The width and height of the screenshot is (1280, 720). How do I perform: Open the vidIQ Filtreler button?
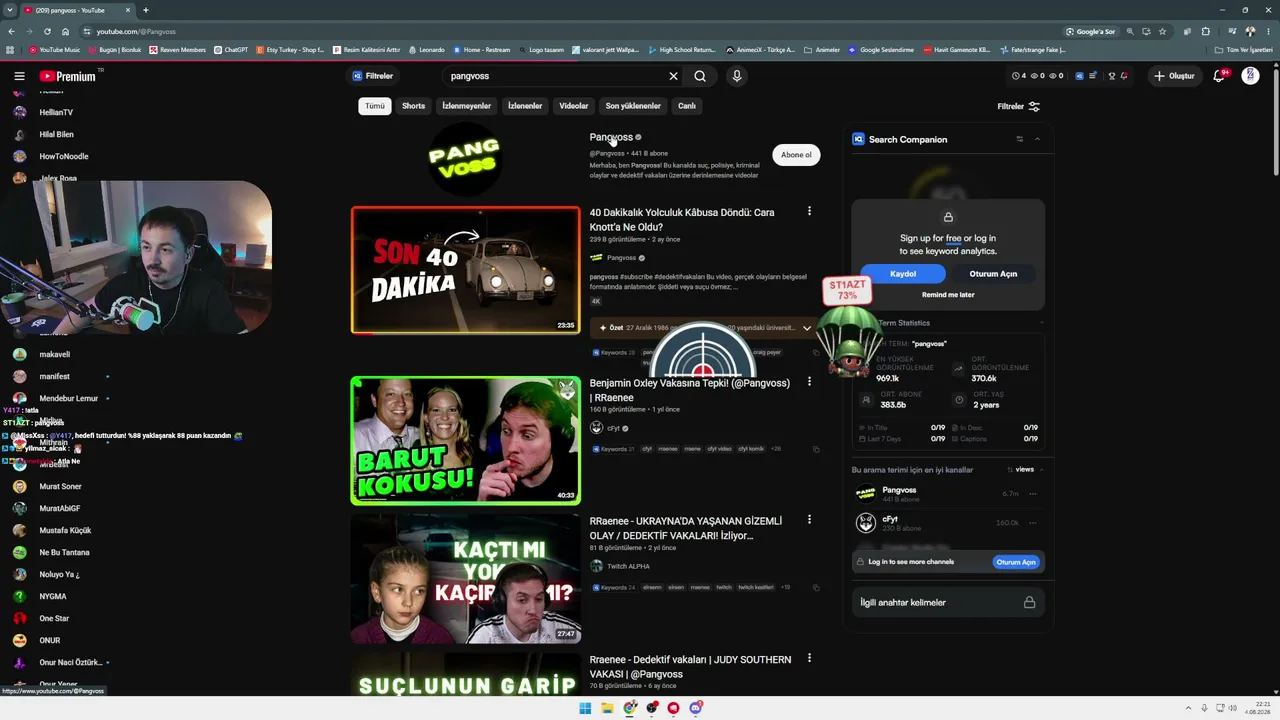pos(372,76)
